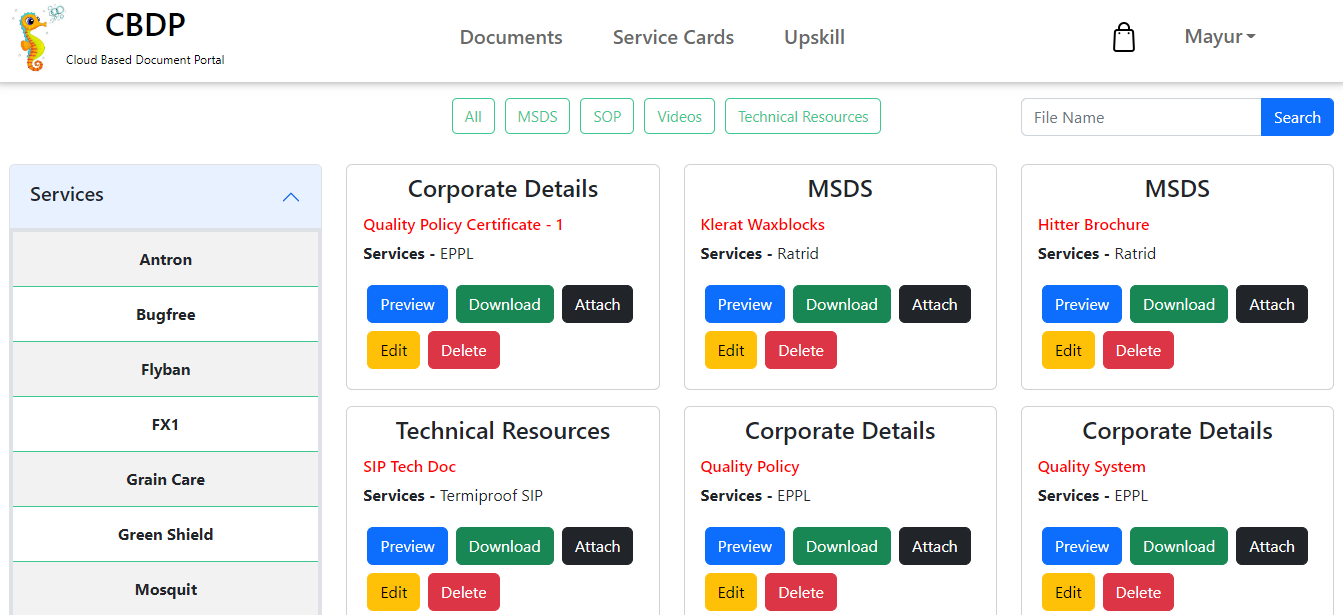Open the Service Cards page
This screenshot has height=615, width=1343.
[x=673, y=38]
